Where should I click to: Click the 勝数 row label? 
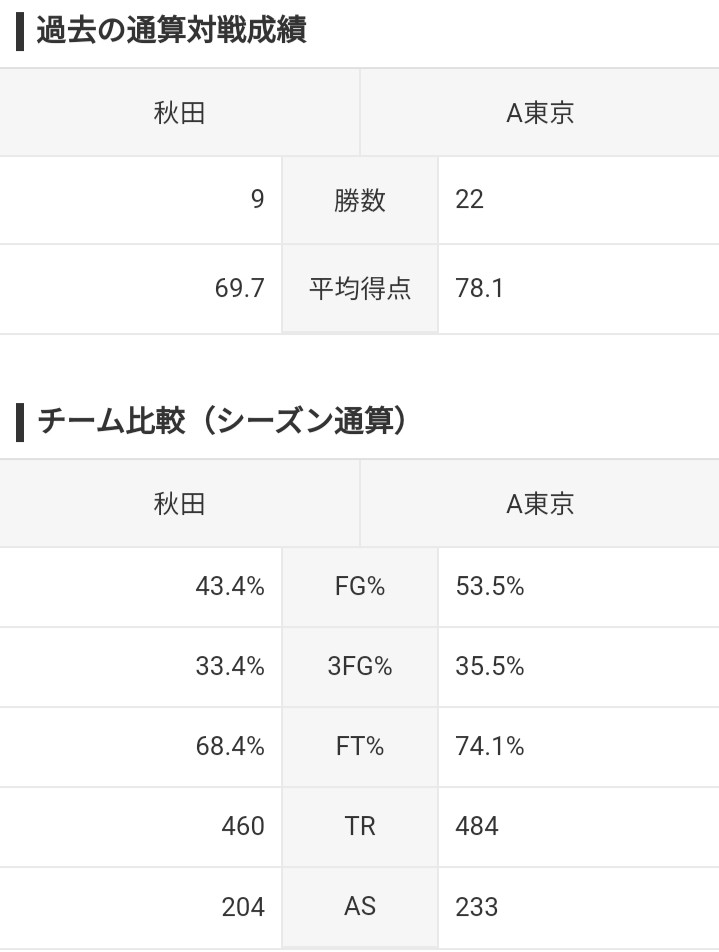(x=360, y=200)
